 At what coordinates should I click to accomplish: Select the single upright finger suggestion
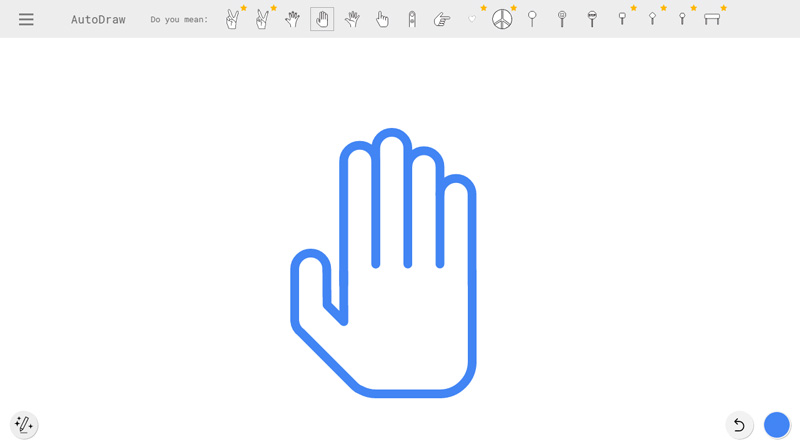[412, 19]
